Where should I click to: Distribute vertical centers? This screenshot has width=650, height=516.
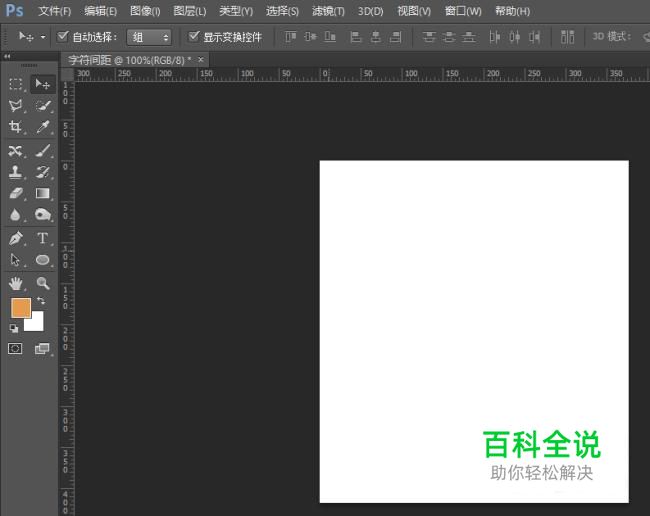click(449, 37)
